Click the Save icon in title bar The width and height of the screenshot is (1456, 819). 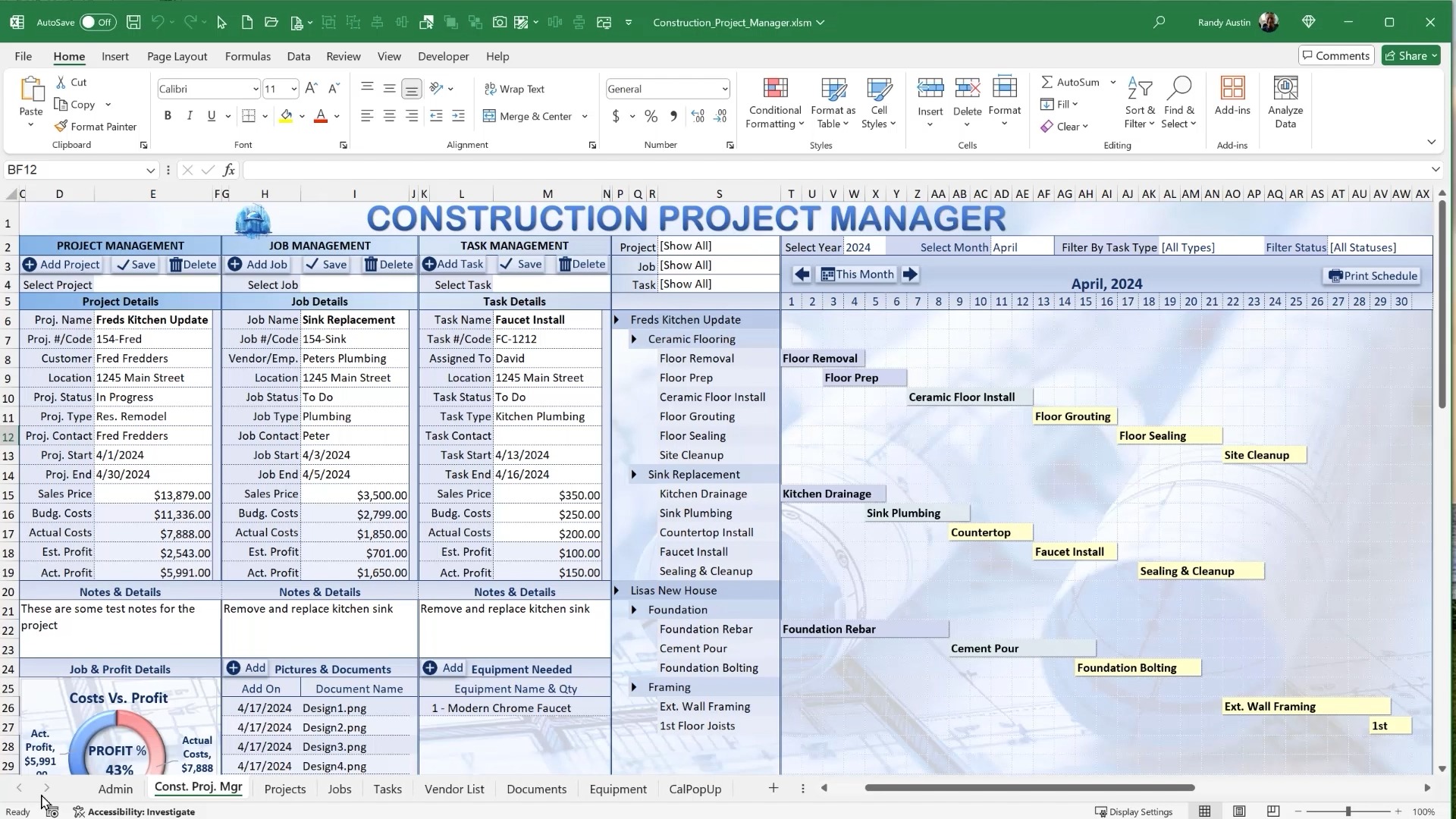tap(133, 22)
